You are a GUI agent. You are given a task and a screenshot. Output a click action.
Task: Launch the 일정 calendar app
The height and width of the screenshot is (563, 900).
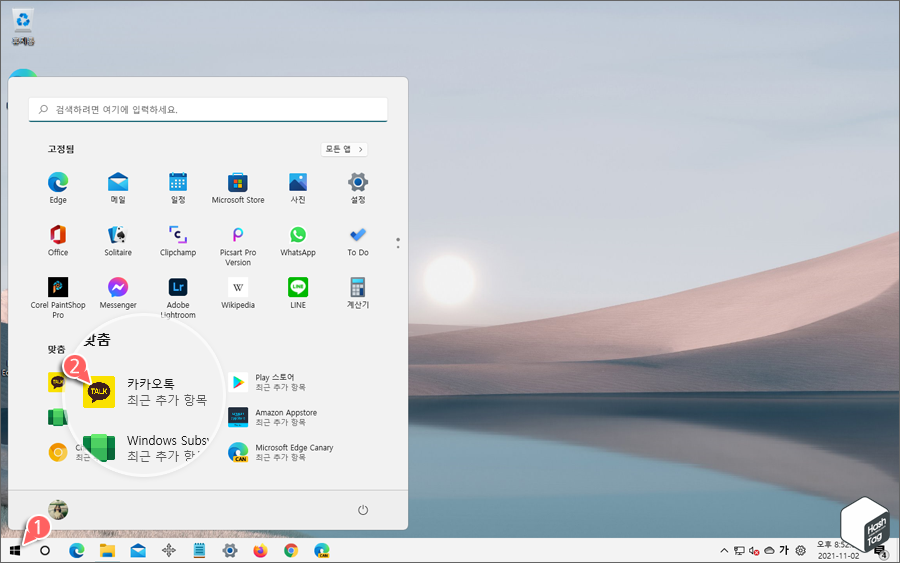tap(178, 188)
